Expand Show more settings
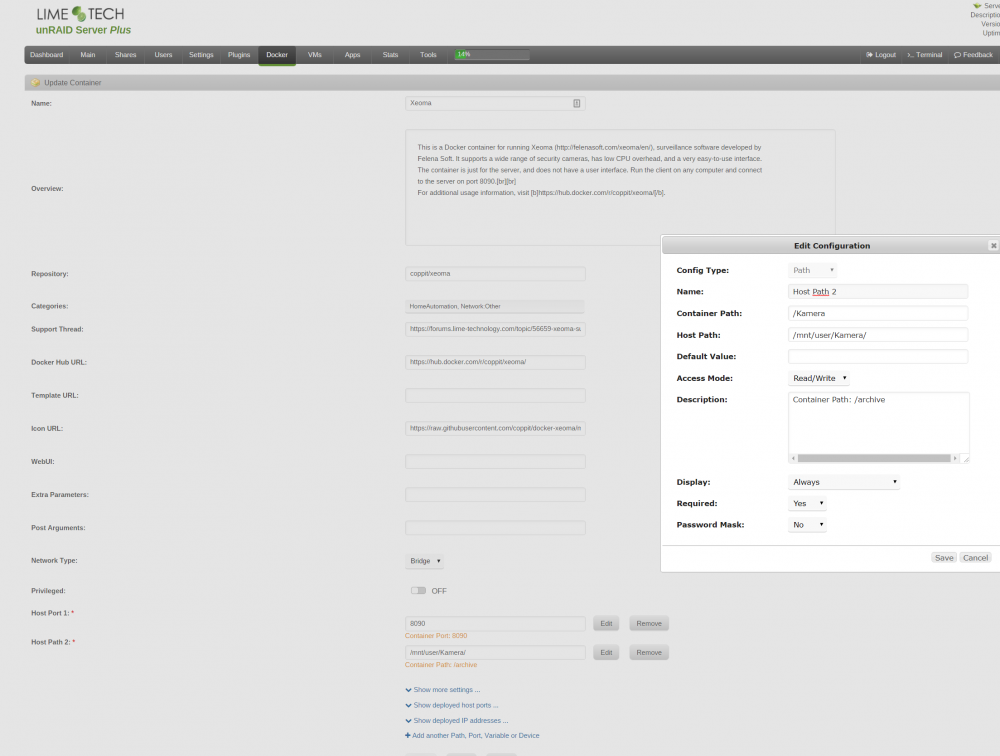1000x756 pixels. pyautogui.click(x=443, y=690)
